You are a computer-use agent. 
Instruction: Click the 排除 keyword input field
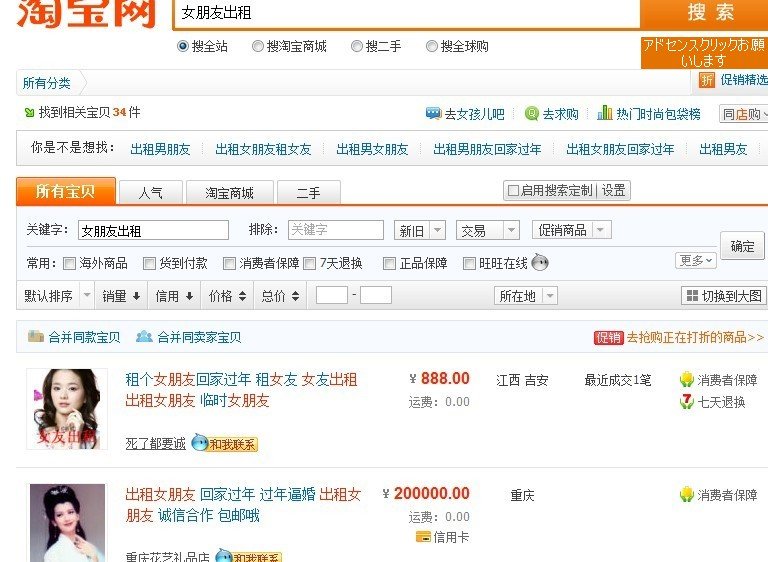pyautogui.click(x=336, y=230)
